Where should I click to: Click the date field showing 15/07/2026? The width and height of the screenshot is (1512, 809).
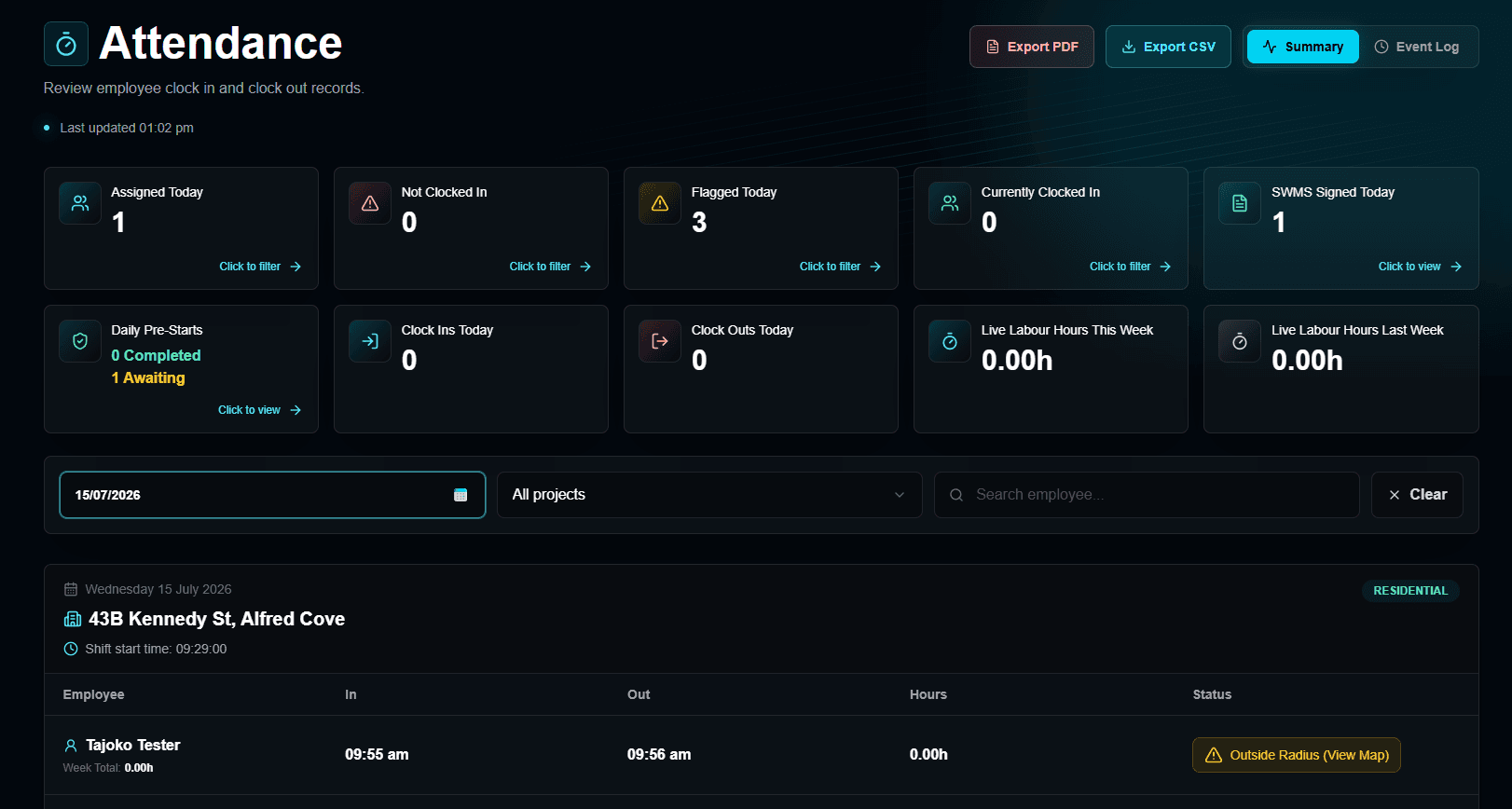(272, 495)
